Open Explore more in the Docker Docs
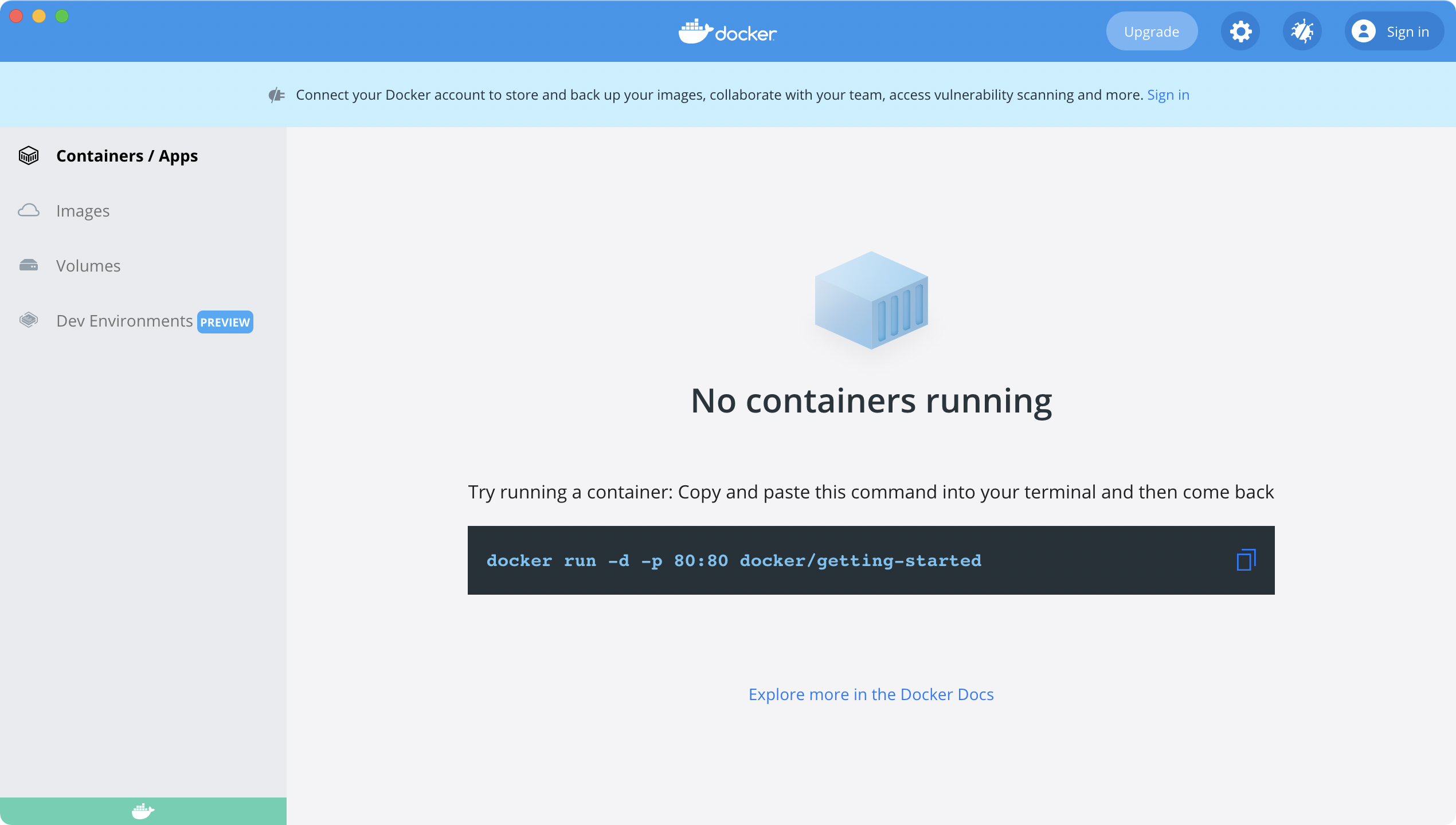The height and width of the screenshot is (825, 1456). pyautogui.click(x=871, y=694)
